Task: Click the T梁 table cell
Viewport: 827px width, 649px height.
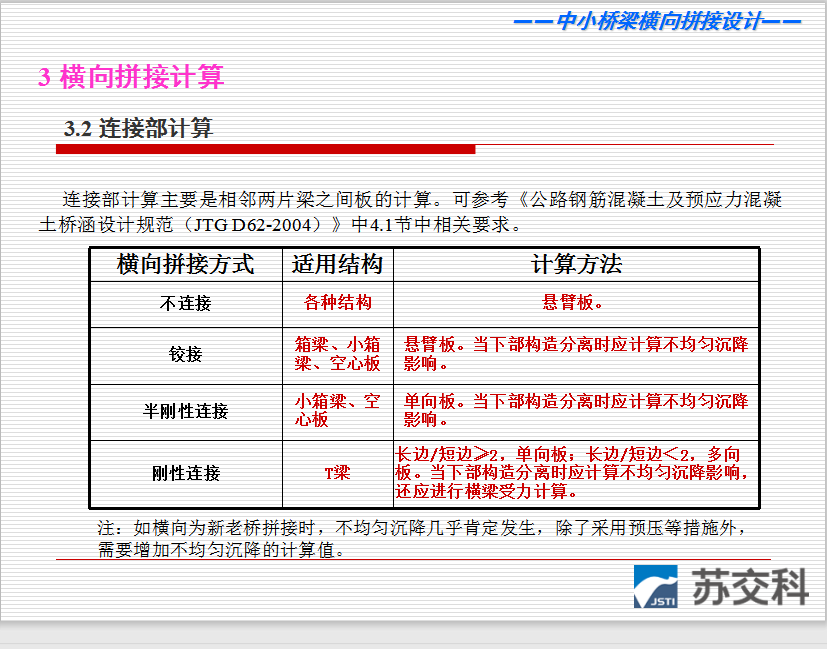Action: (338, 474)
